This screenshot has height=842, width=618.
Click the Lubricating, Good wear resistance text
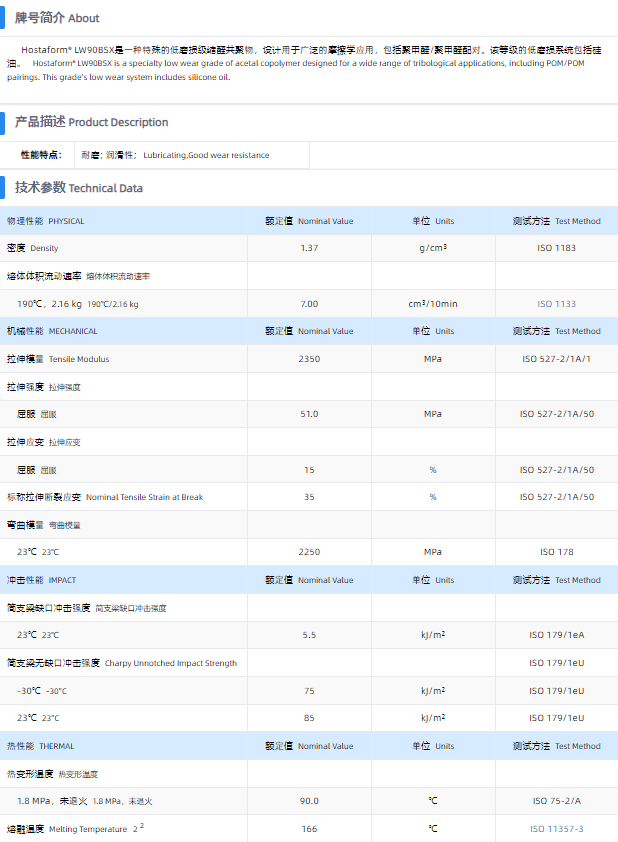(206, 155)
